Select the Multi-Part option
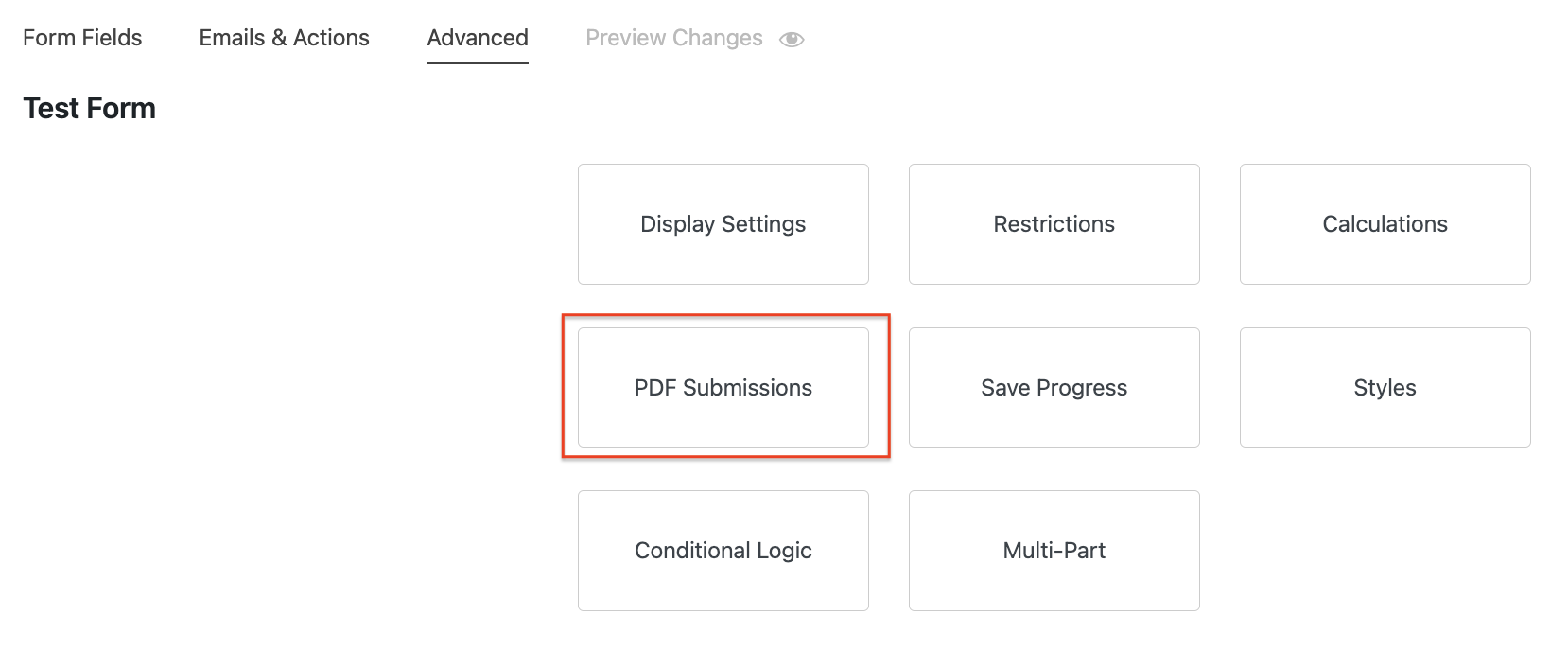The height and width of the screenshot is (651, 1568). (x=1054, y=550)
